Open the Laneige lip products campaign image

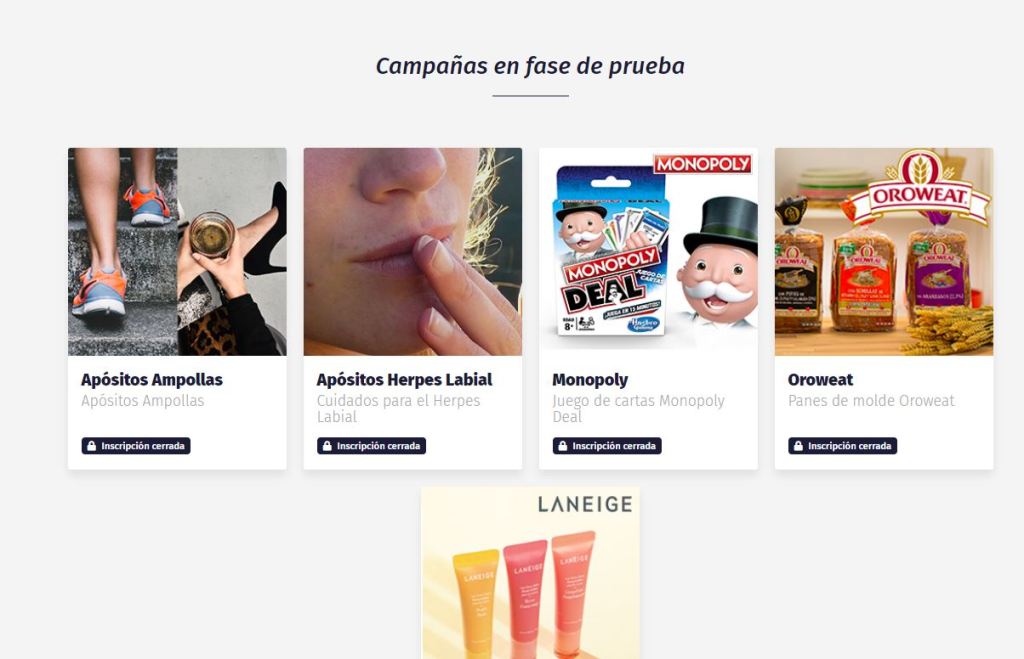pyautogui.click(x=530, y=573)
